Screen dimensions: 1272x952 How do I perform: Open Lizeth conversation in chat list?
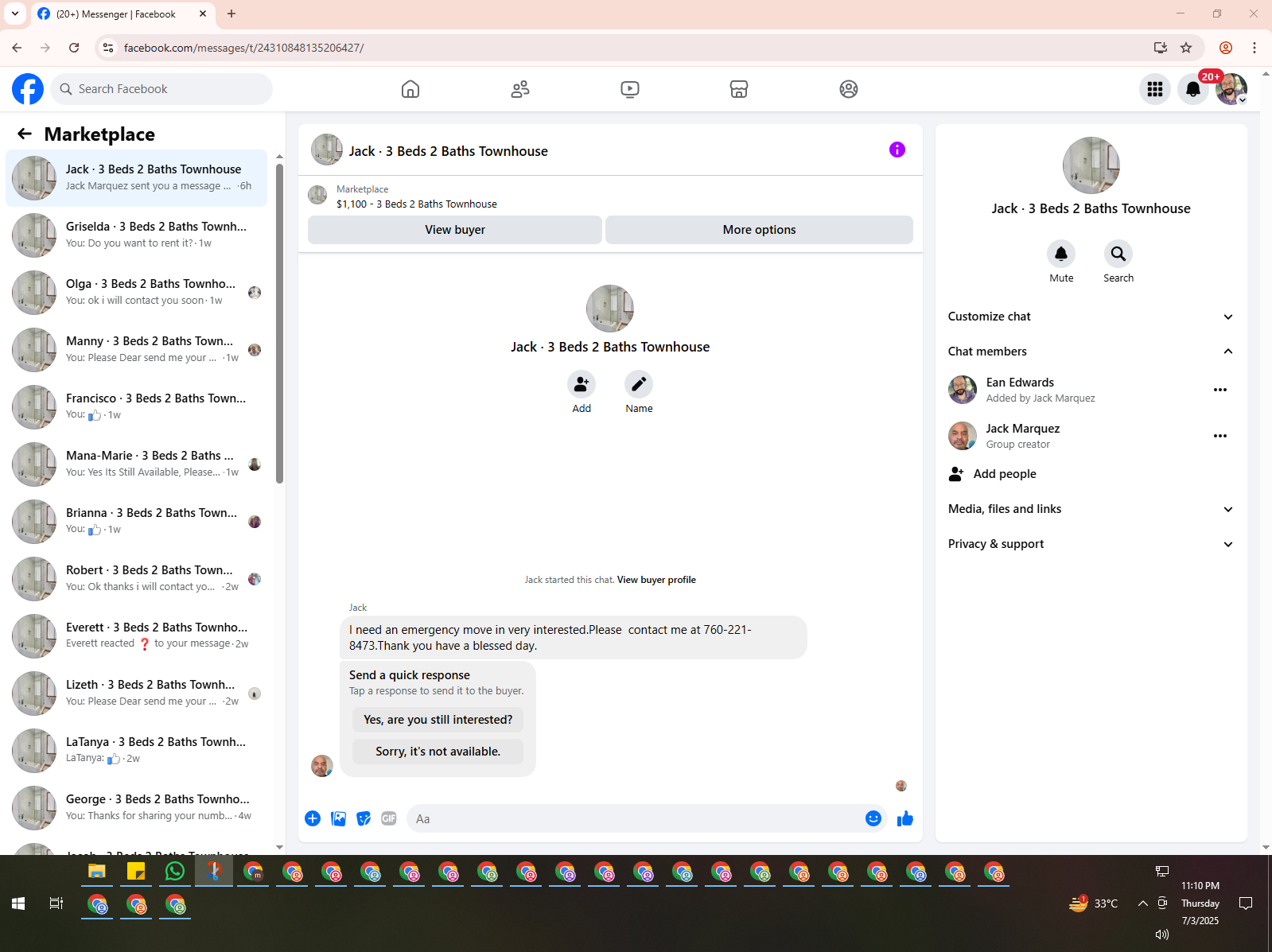137,694
